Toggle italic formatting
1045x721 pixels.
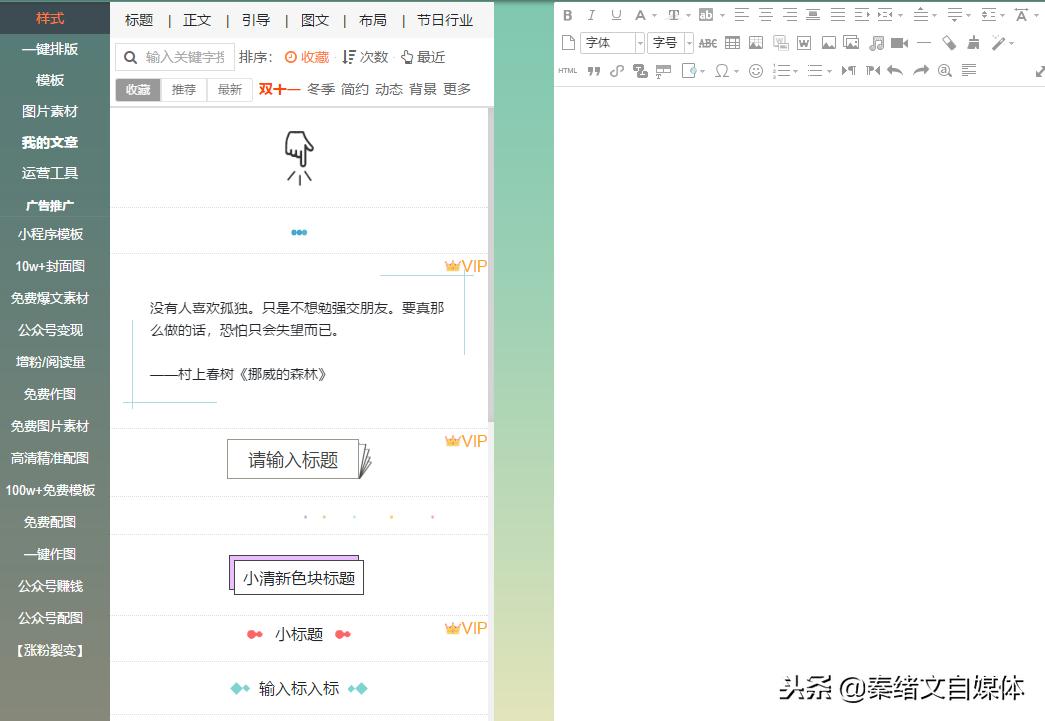click(x=591, y=15)
